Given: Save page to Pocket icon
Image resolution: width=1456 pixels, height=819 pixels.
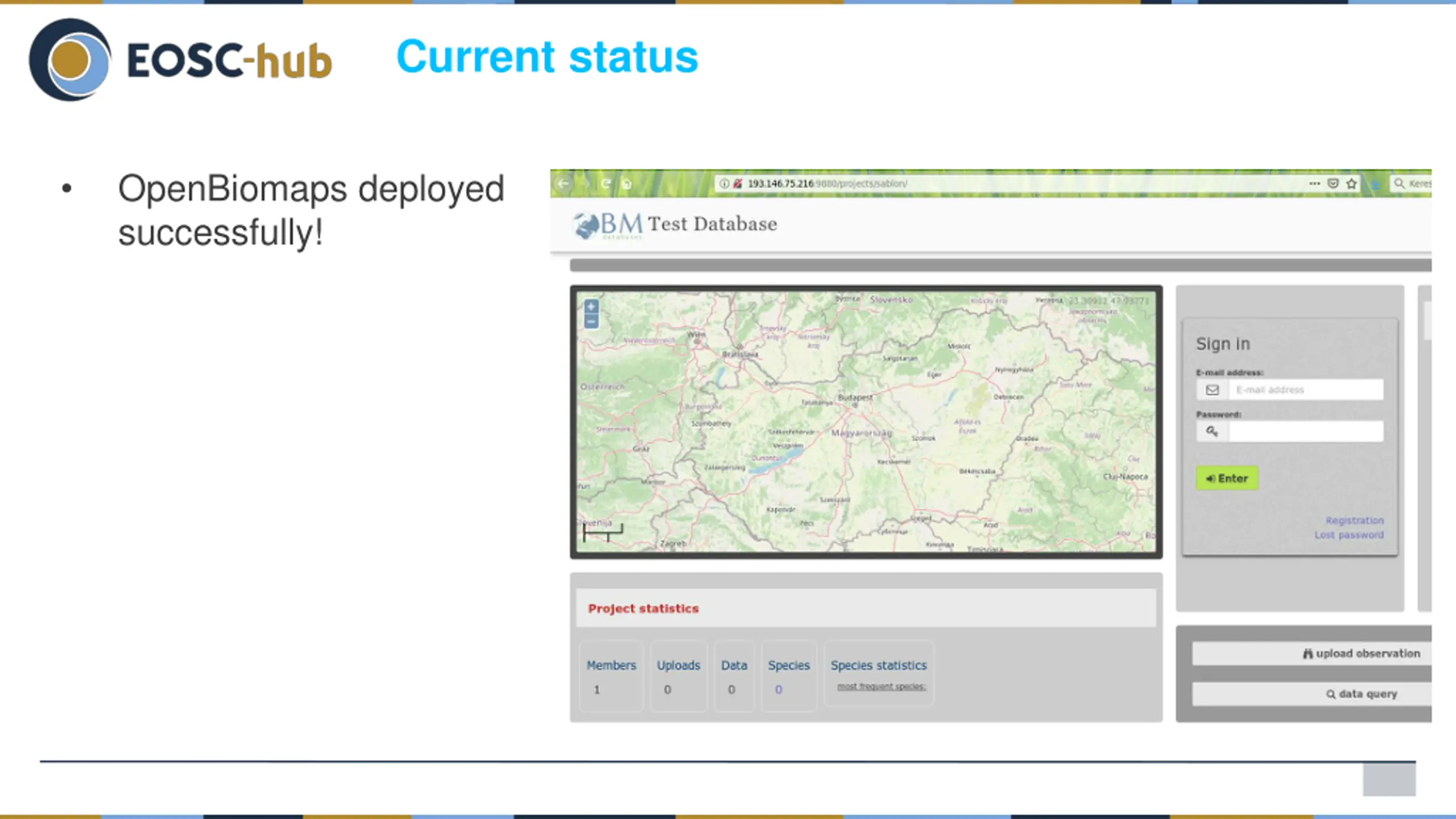Looking at the screenshot, I should pos(1333,183).
